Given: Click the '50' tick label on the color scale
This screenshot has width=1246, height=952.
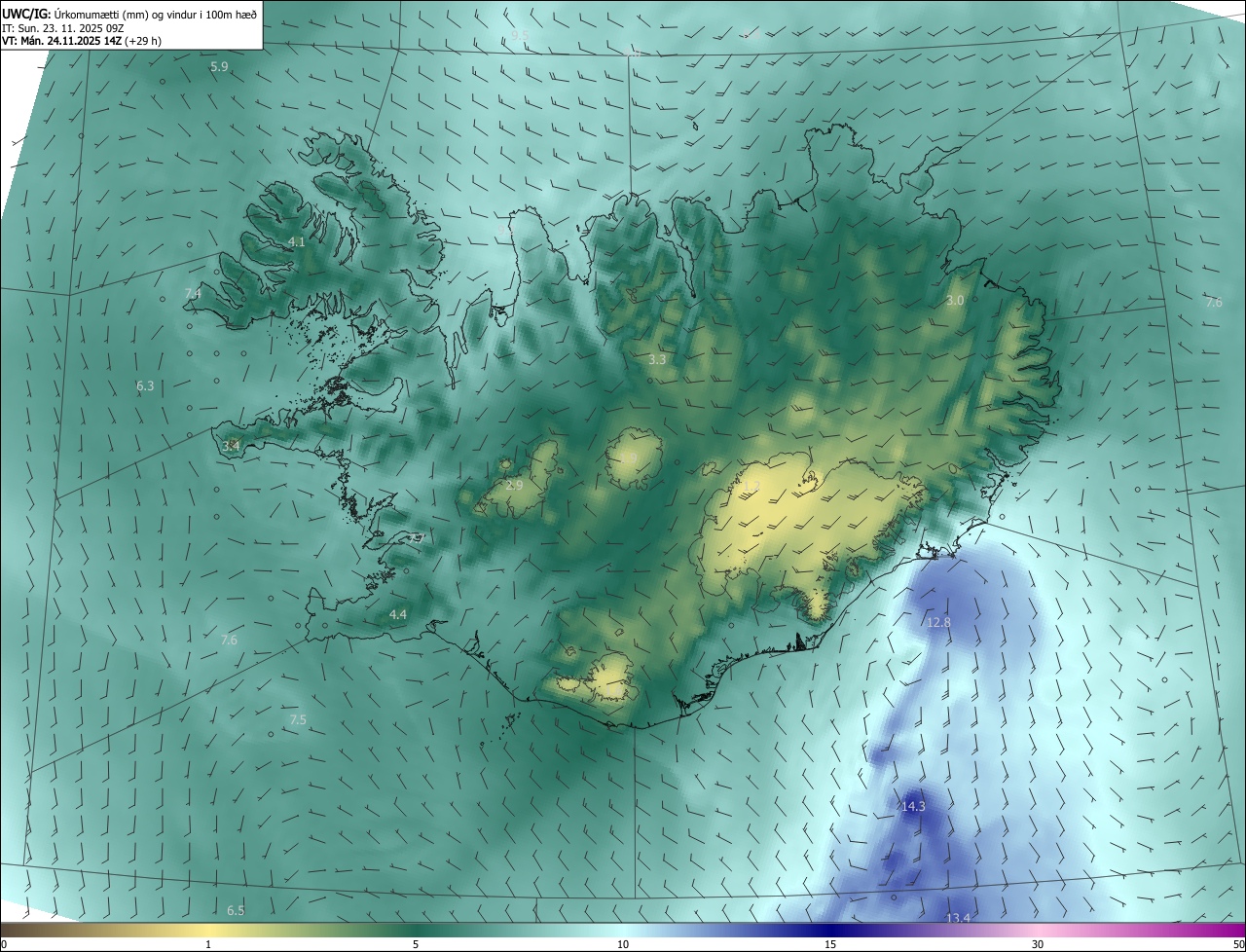Looking at the screenshot, I should click(x=1238, y=944).
